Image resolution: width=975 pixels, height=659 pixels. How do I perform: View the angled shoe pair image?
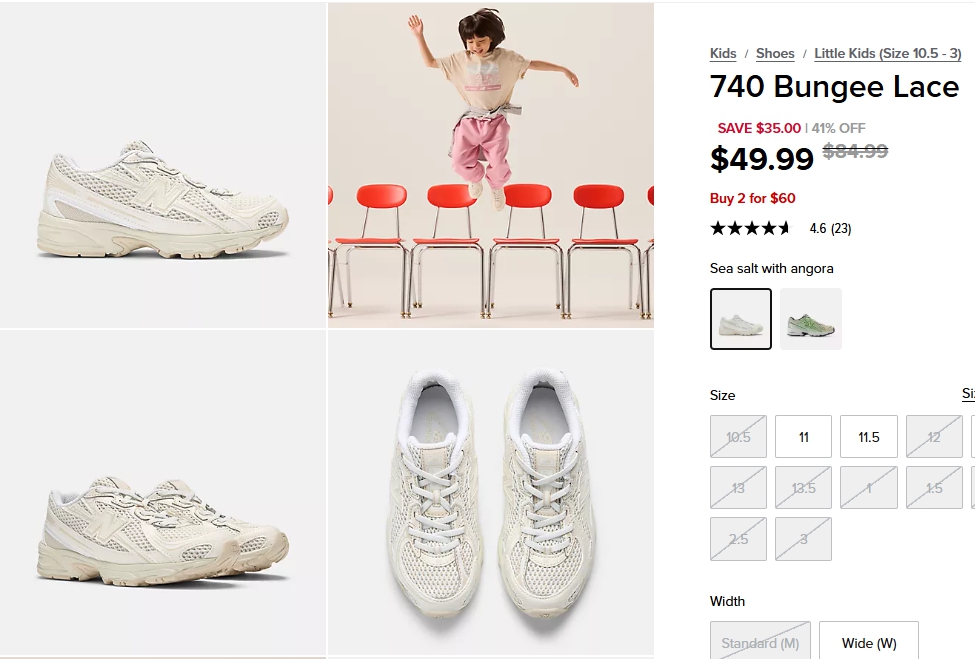pyautogui.click(x=163, y=494)
